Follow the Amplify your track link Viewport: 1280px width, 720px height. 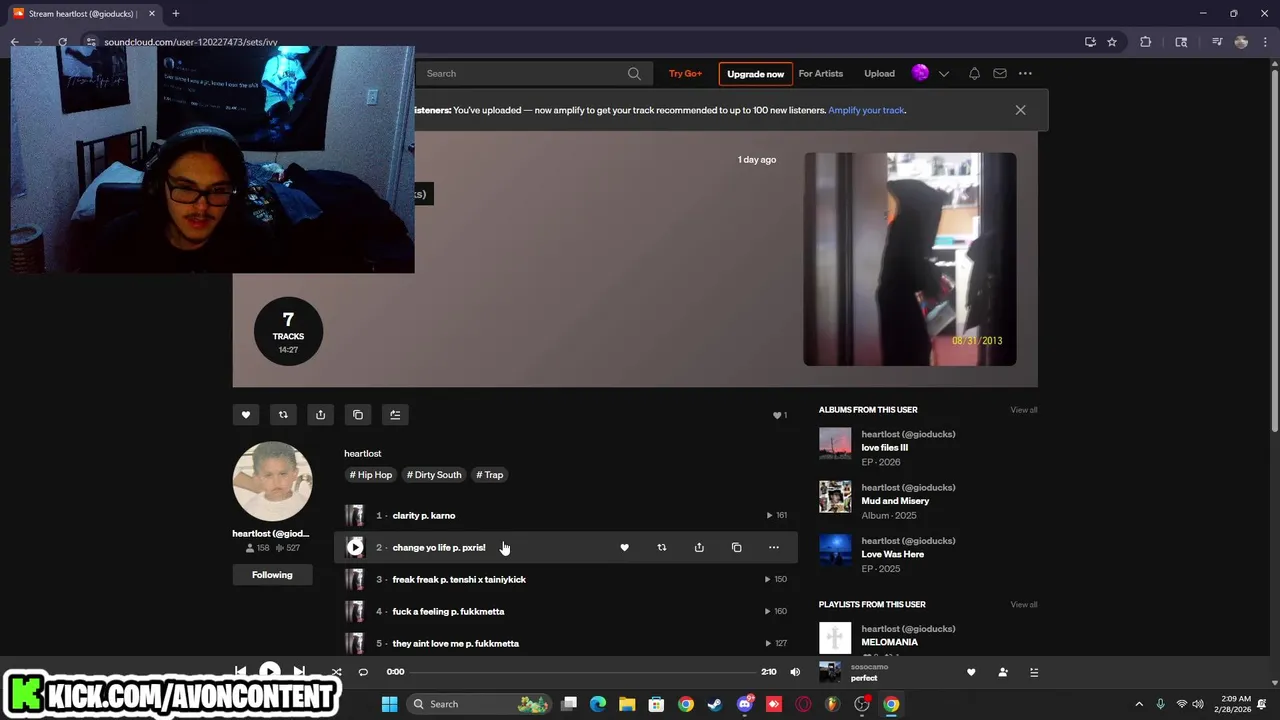click(866, 110)
